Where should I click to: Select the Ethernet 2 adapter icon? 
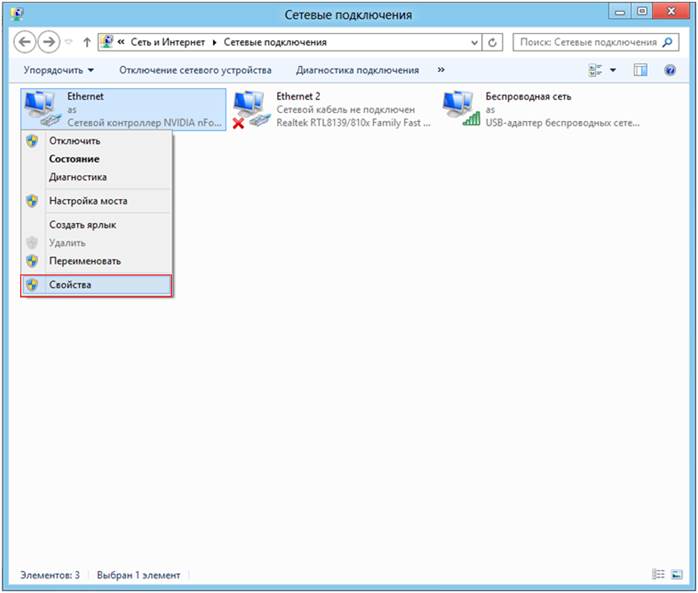(250, 109)
